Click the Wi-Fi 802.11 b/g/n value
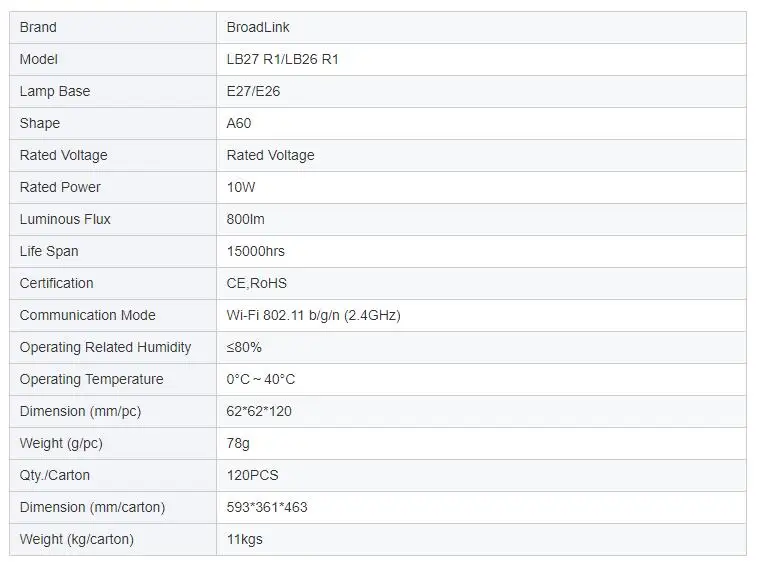The image size is (758, 562). 313,315
